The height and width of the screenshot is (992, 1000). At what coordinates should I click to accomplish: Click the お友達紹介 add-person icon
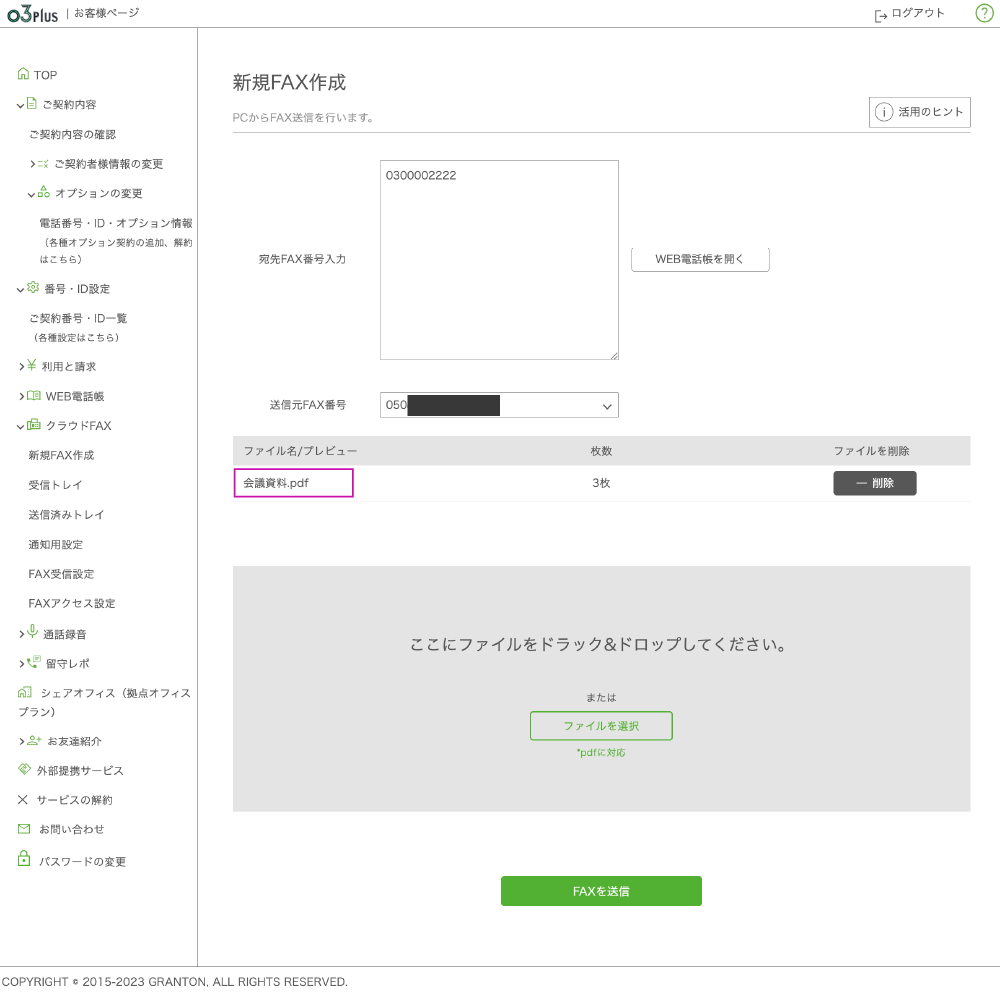[34, 740]
